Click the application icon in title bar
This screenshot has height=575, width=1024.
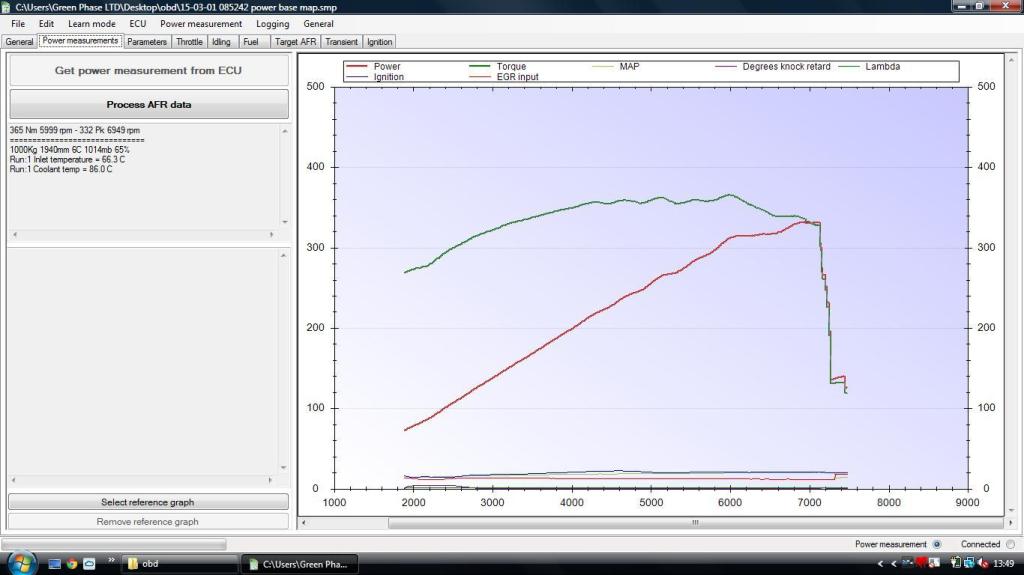[x=6, y=7]
